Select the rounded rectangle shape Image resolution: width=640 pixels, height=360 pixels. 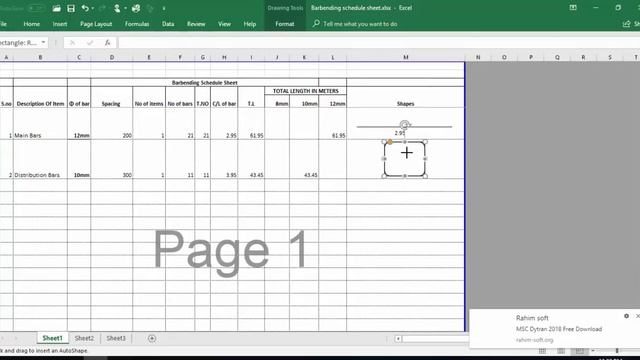[404, 159]
